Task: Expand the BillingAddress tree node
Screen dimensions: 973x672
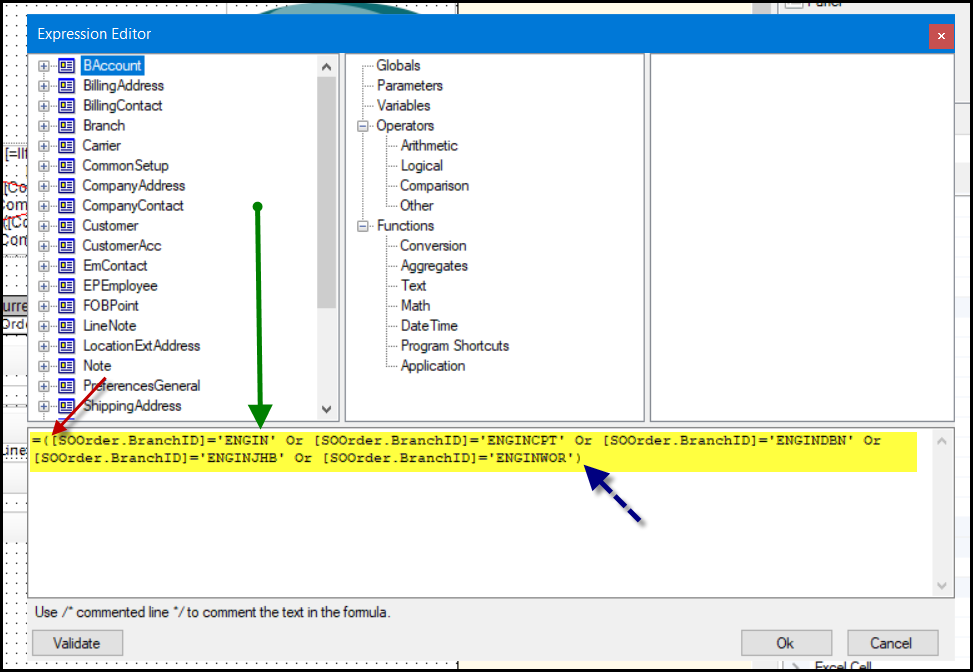Action: point(44,86)
